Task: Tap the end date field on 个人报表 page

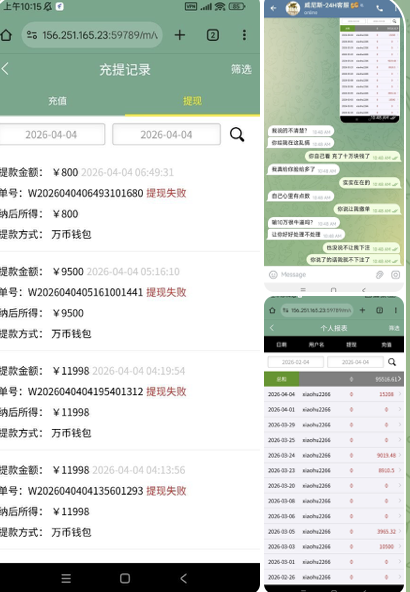Action: (x=355, y=362)
